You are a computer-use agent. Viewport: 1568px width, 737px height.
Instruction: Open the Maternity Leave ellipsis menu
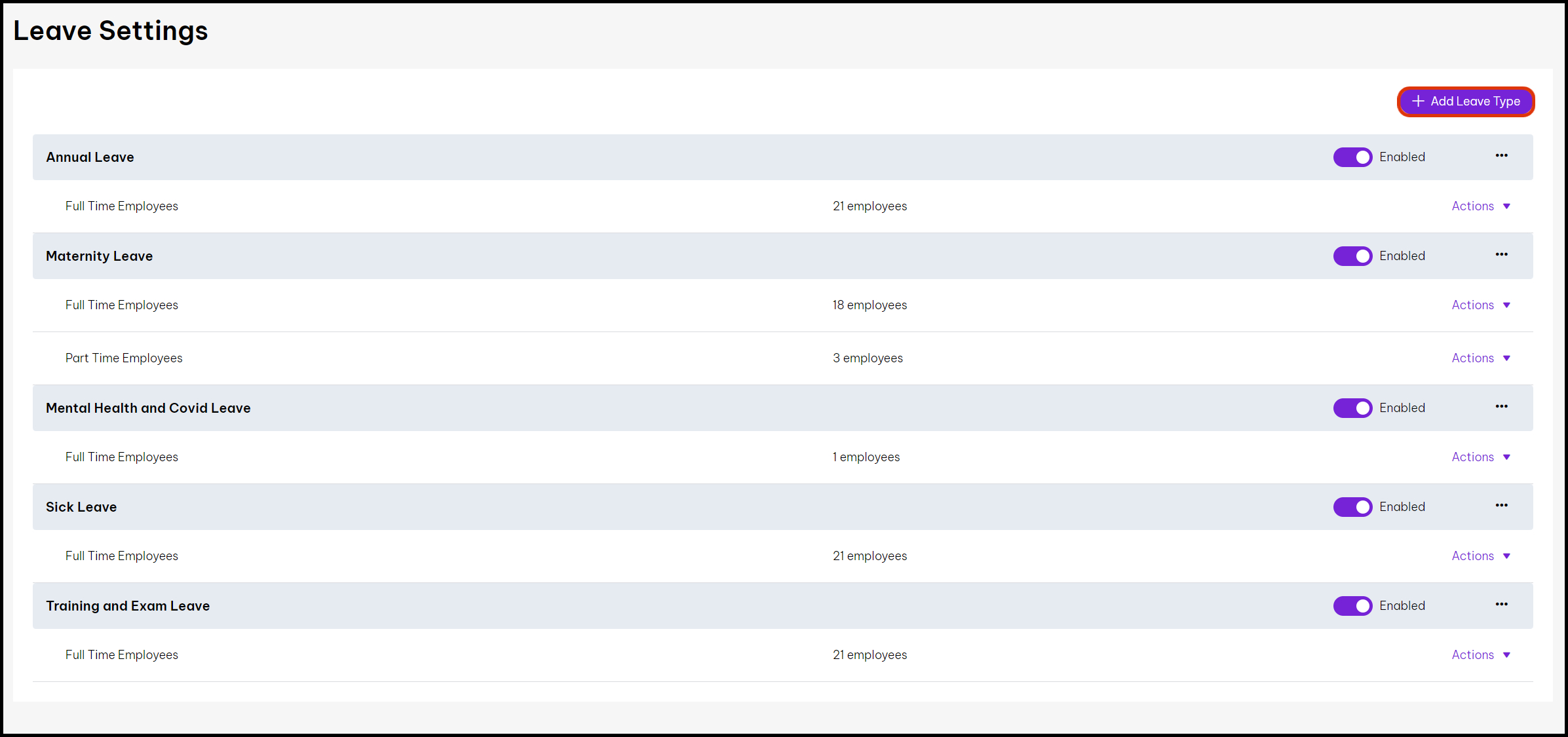click(x=1501, y=255)
